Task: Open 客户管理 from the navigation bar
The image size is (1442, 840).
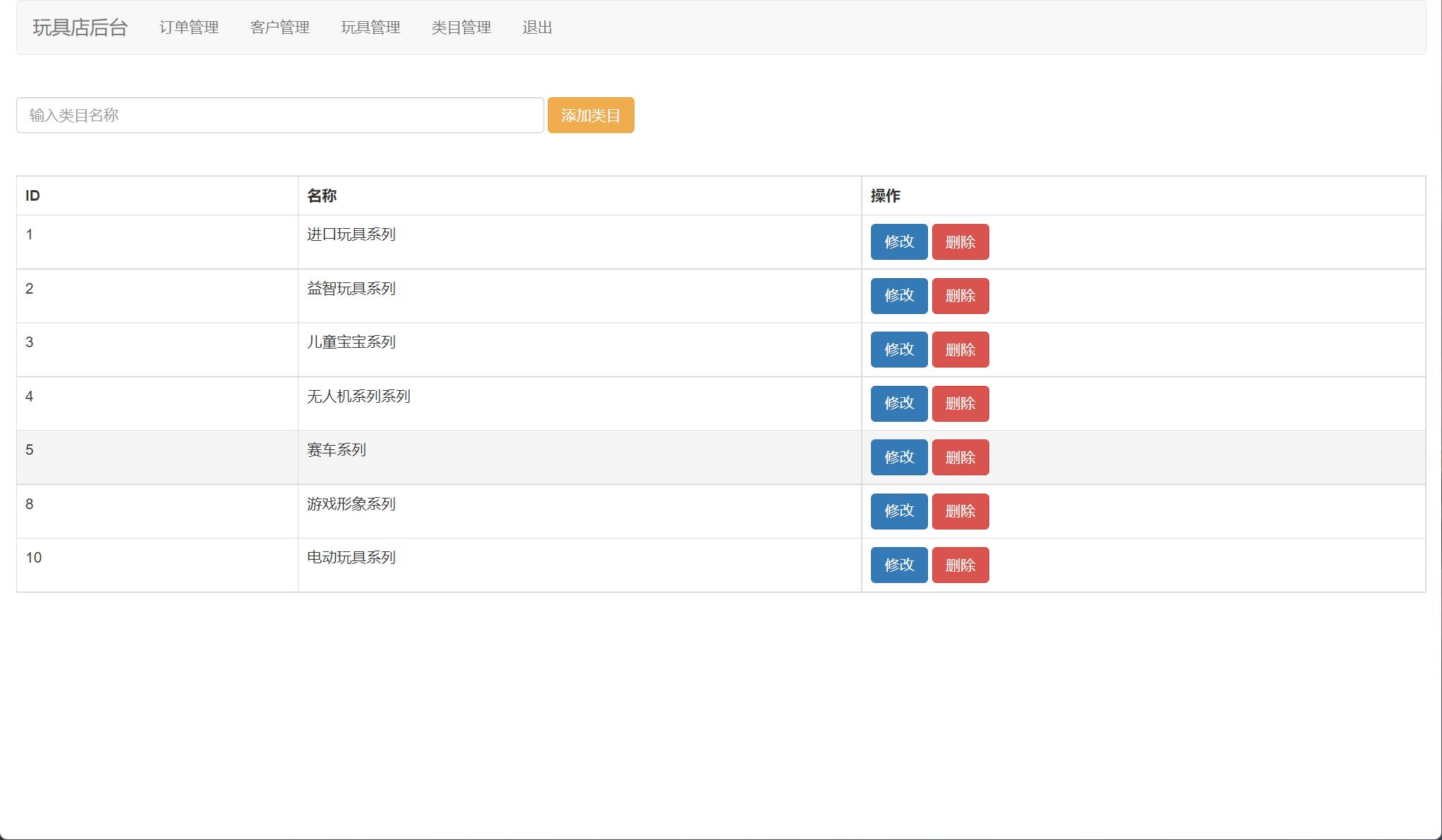Action: (x=280, y=28)
